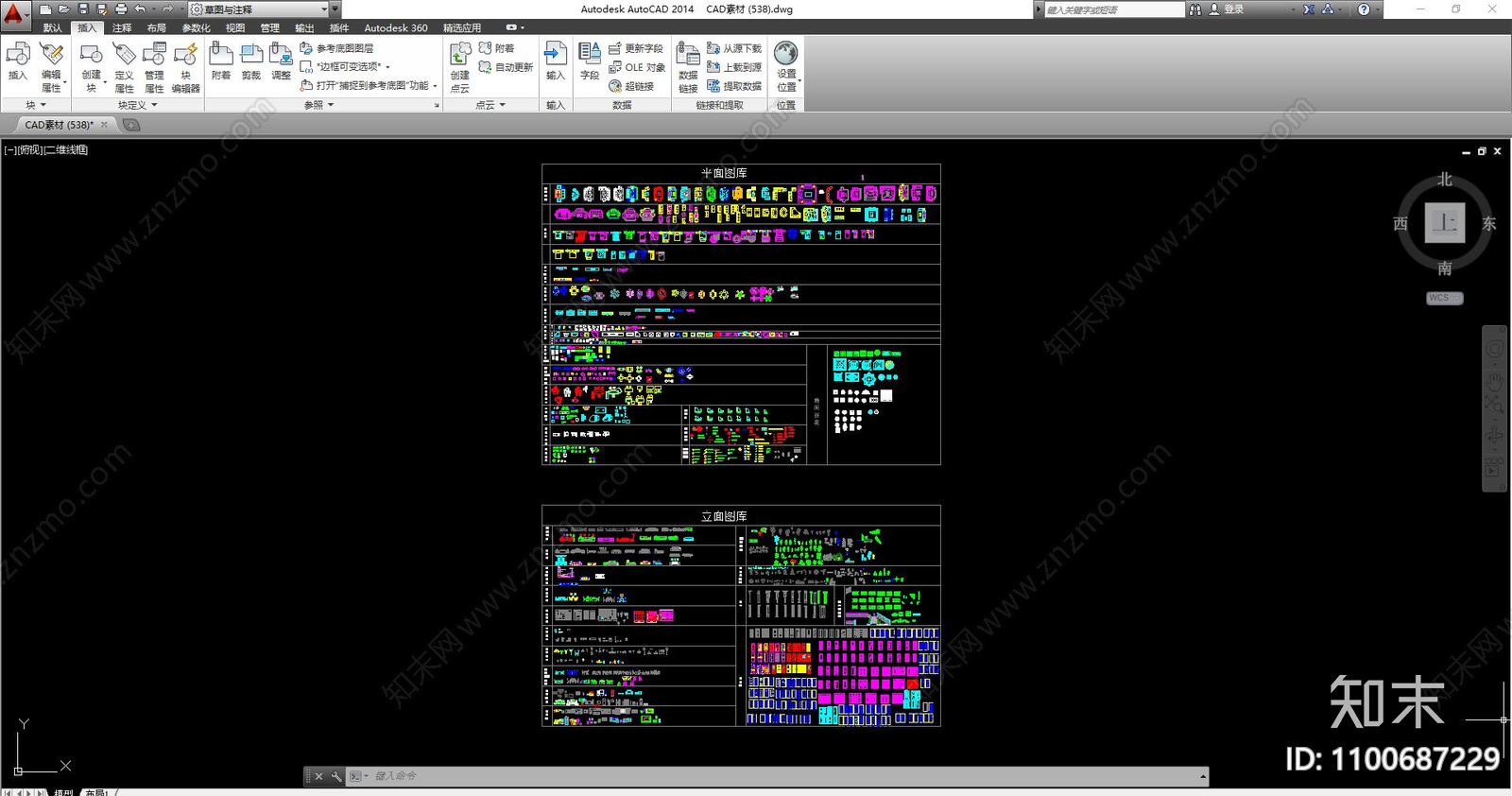Viewport: 1512px width, 796px height.
Task: Click 东 east on the ViewCube compass
Action: point(1489,224)
